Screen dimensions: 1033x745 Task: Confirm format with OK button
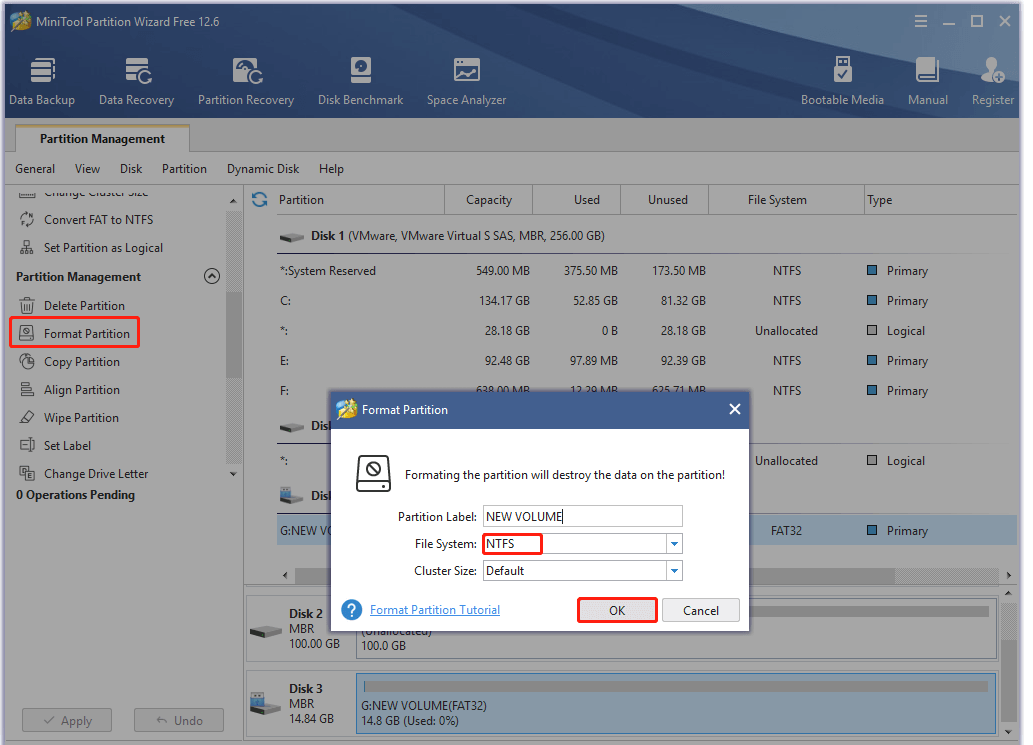pyautogui.click(x=617, y=611)
